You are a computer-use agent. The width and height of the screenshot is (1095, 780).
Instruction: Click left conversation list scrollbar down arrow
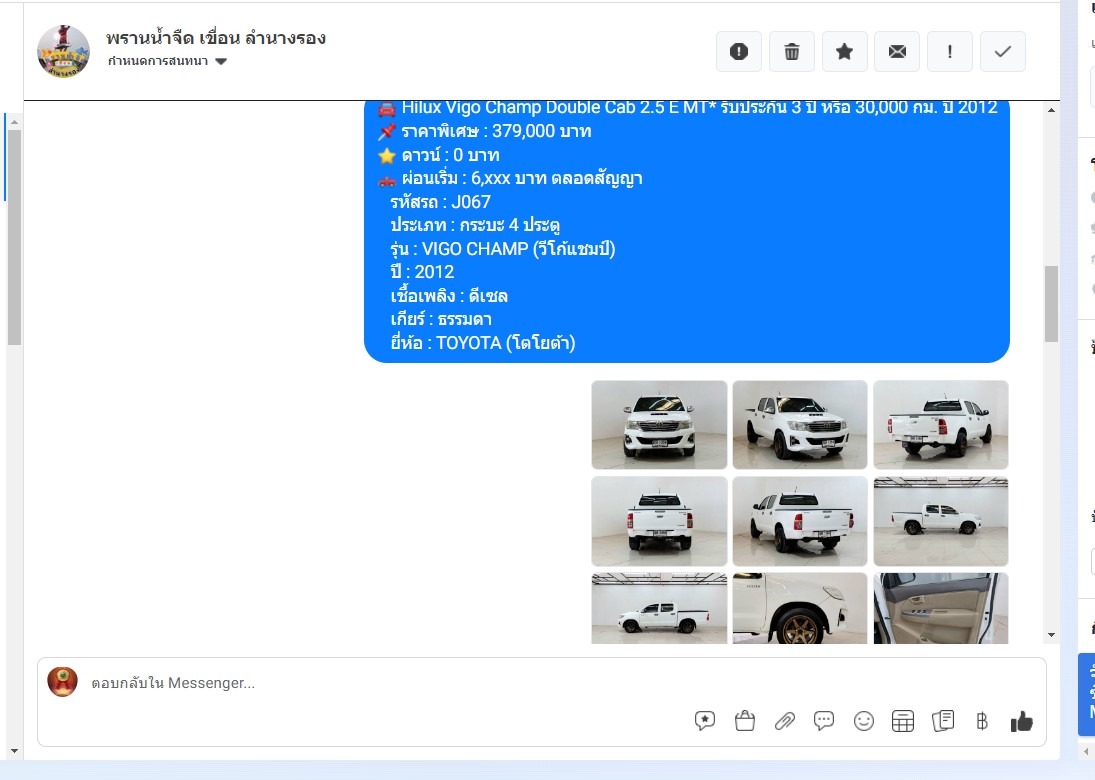tap(14, 751)
